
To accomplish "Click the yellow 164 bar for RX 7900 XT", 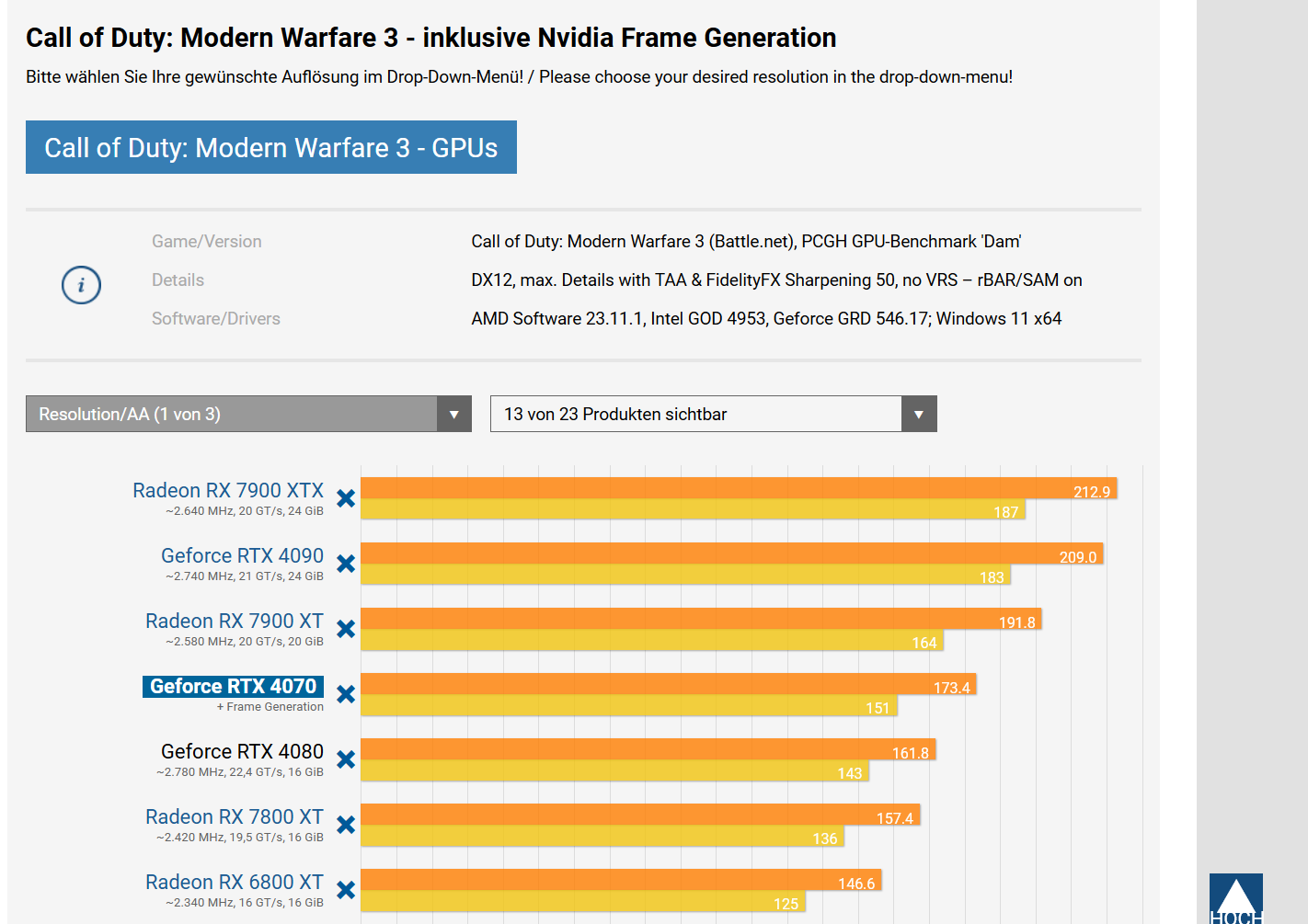I will click(x=652, y=640).
